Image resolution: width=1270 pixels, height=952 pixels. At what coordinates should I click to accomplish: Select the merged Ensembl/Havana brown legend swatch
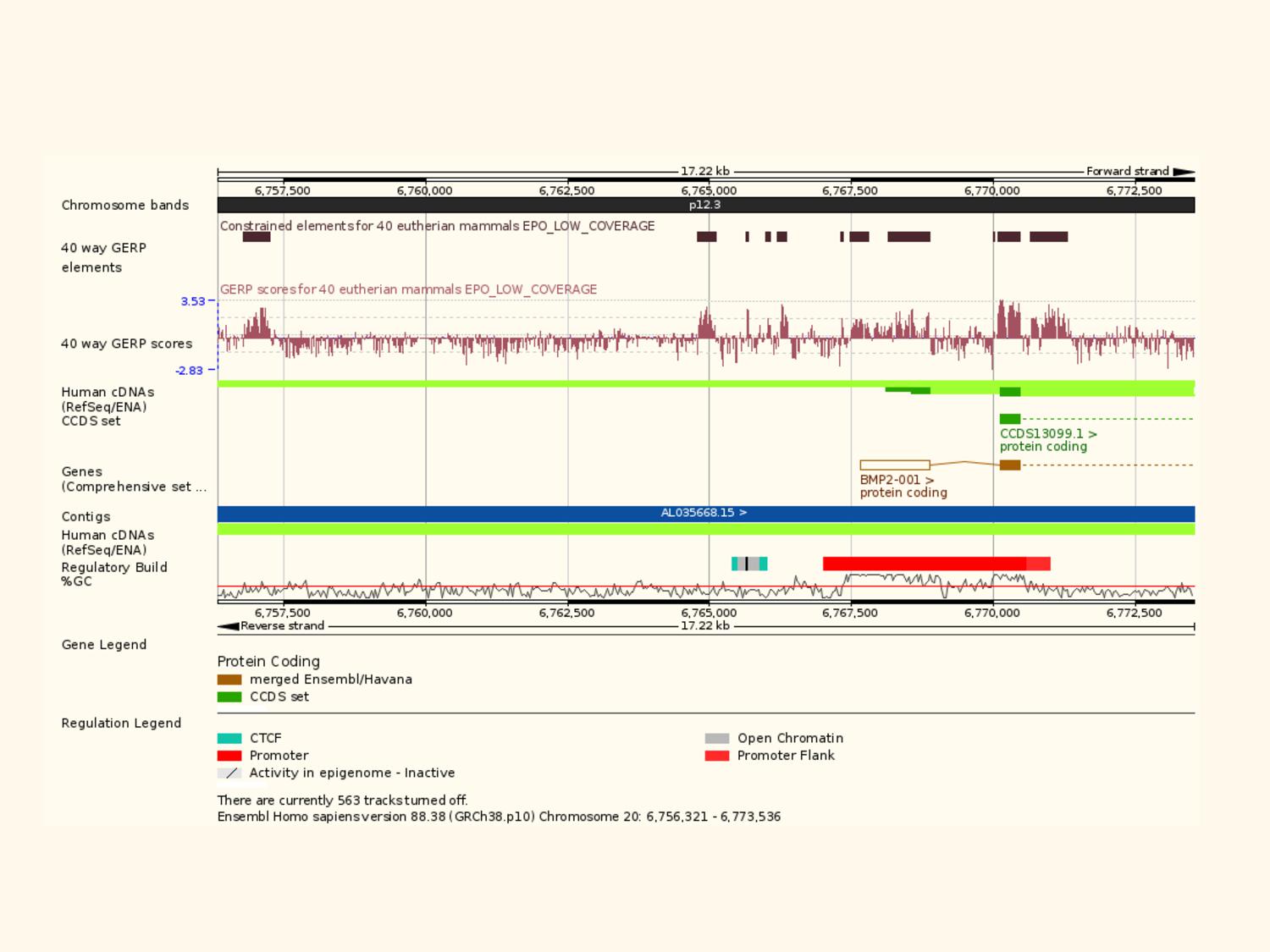tap(229, 680)
